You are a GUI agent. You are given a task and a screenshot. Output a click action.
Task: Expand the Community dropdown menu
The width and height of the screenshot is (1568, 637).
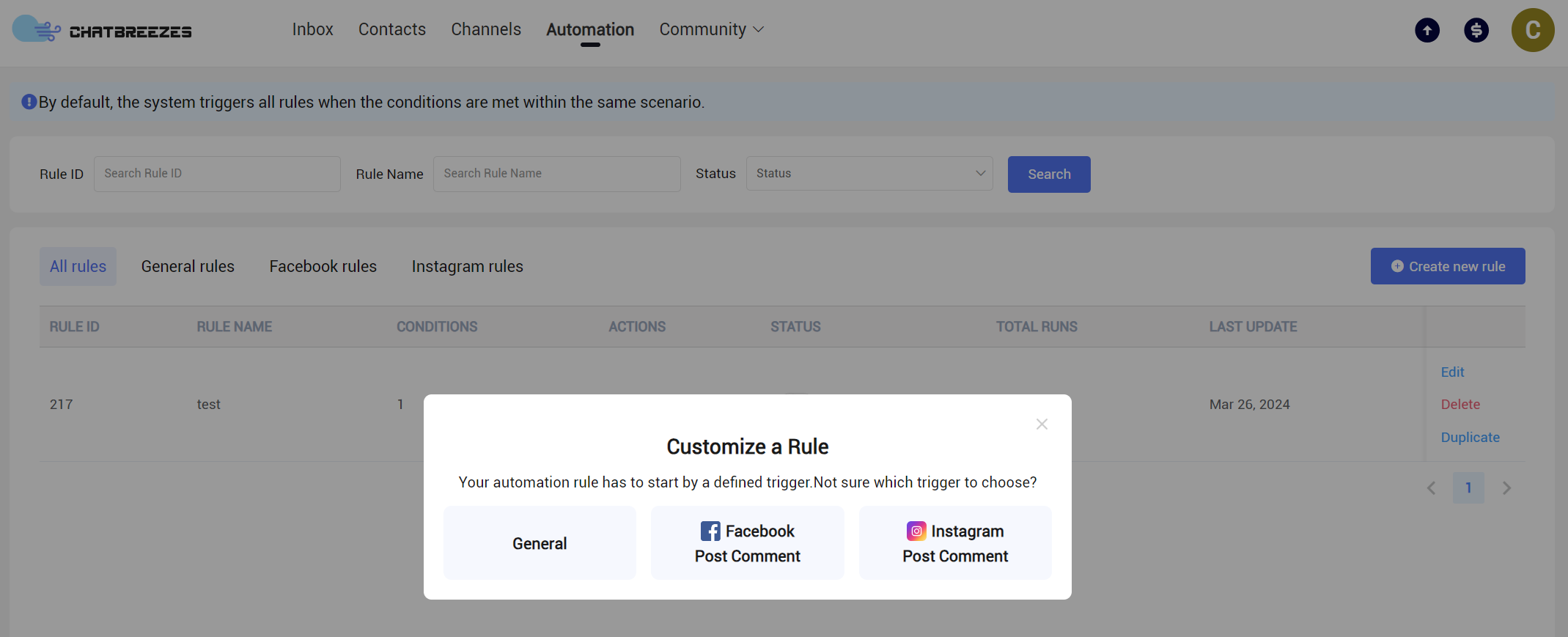coord(711,29)
